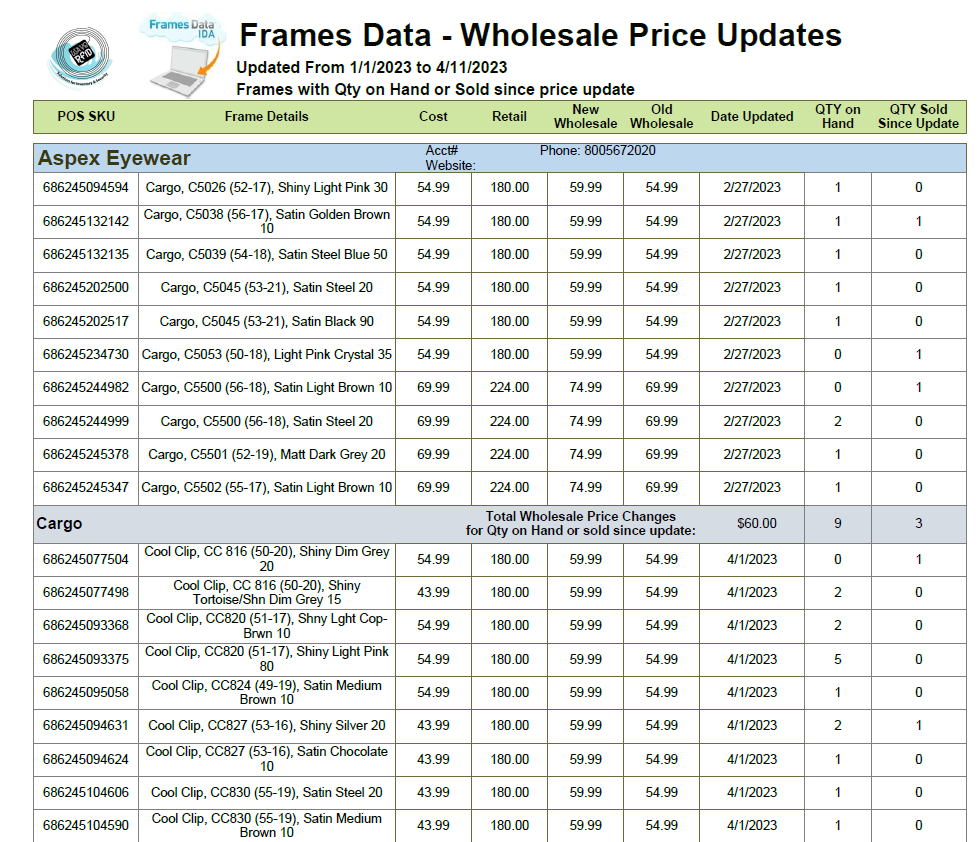The image size is (978, 842).
Task: Select Cool Clip CC 816 Shiny Dim Grey
Action: (266, 559)
